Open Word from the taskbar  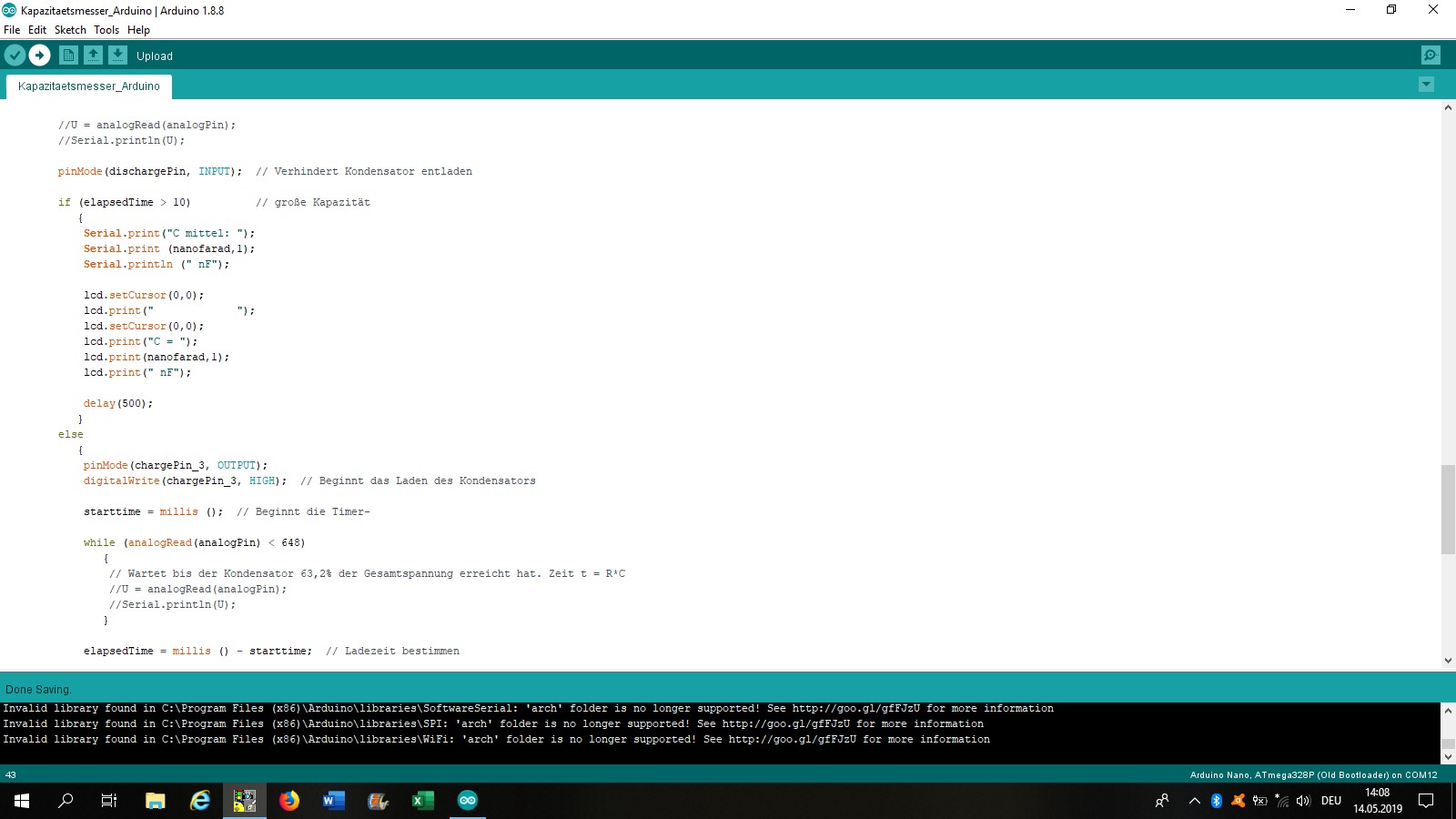pos(334,801)
